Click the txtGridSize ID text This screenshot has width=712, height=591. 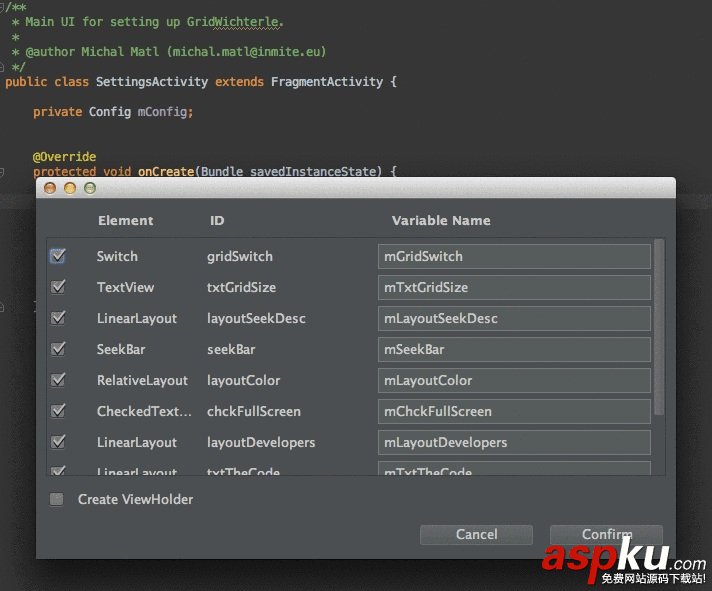pos(242,287)
